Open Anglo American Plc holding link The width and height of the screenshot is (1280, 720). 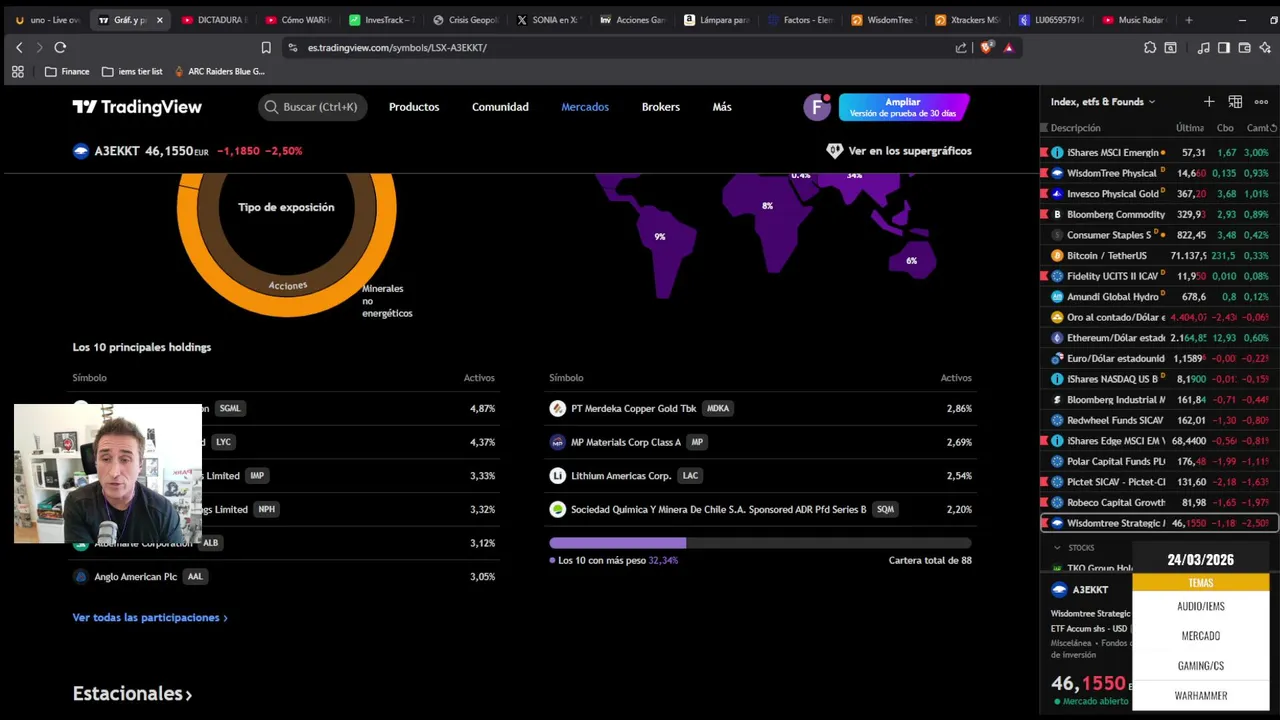click(135, 577)
